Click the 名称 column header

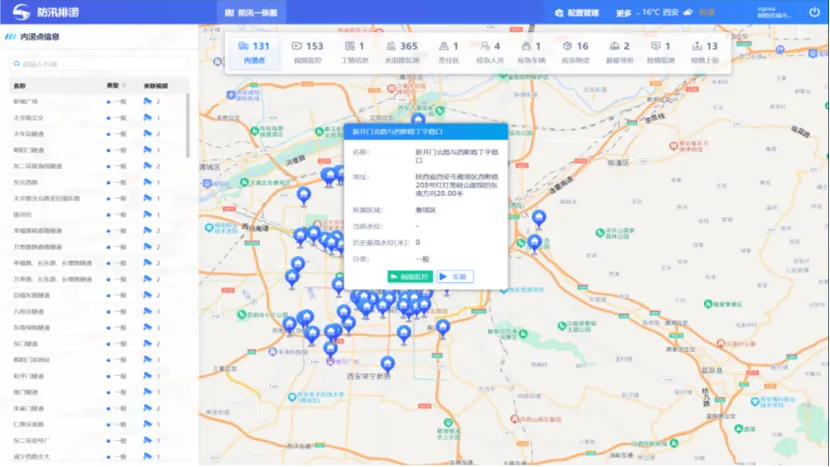coord(20,86)
